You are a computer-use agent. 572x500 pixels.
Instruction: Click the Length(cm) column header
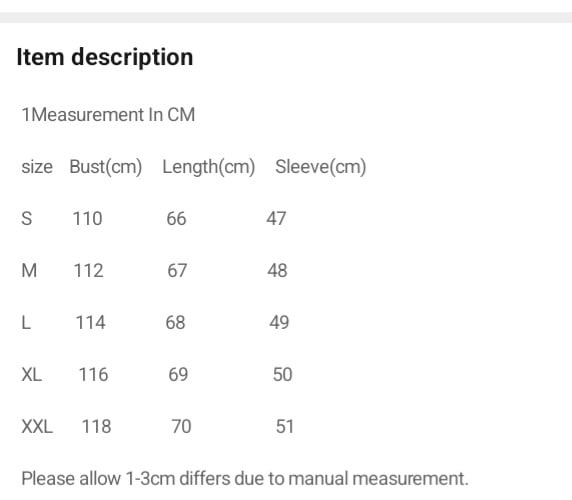coord(209,167)
